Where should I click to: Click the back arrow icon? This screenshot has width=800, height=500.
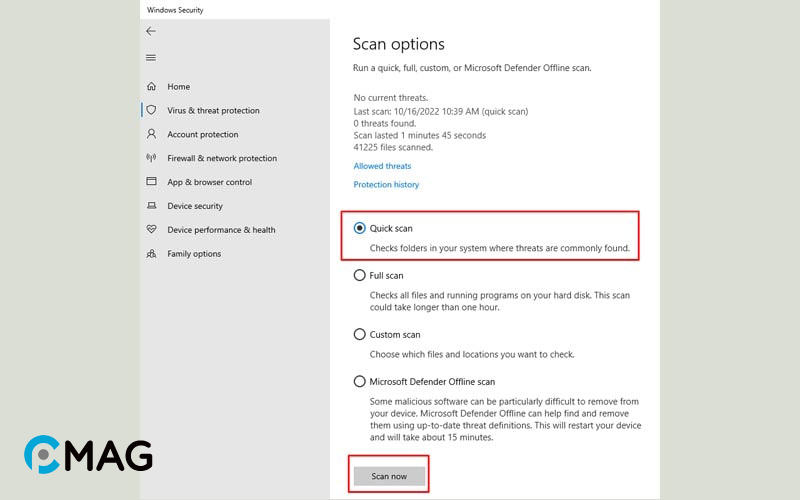(151, 31)
